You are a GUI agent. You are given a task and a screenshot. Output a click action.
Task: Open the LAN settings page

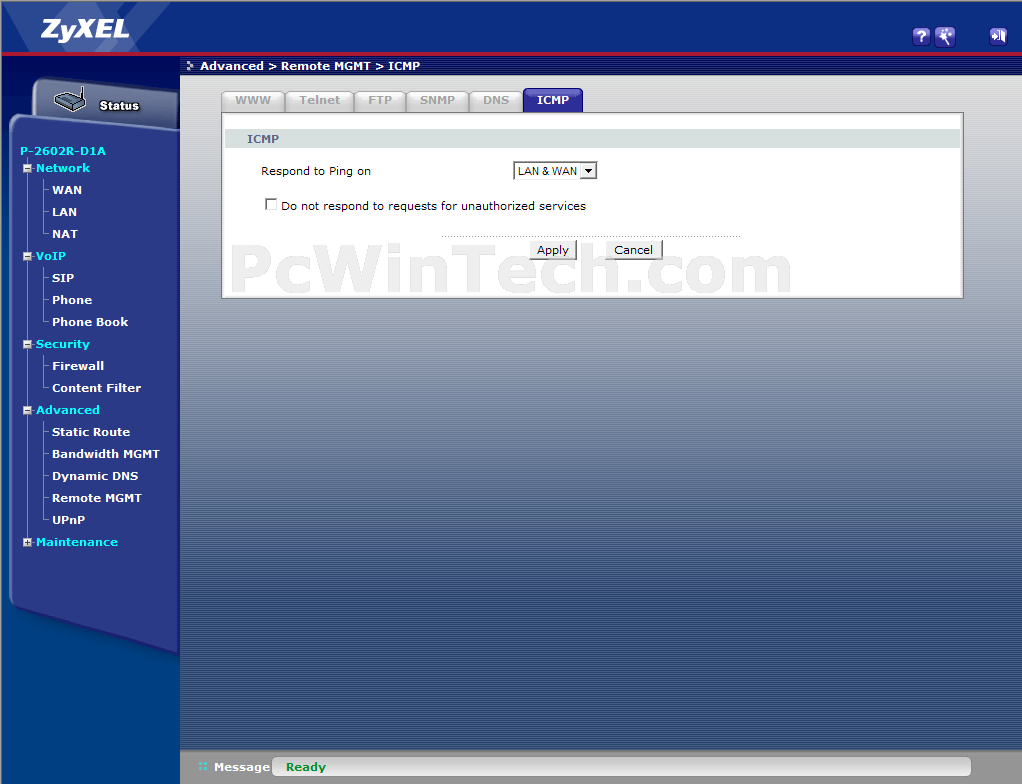pyautogui.click(x=65, y=212)
